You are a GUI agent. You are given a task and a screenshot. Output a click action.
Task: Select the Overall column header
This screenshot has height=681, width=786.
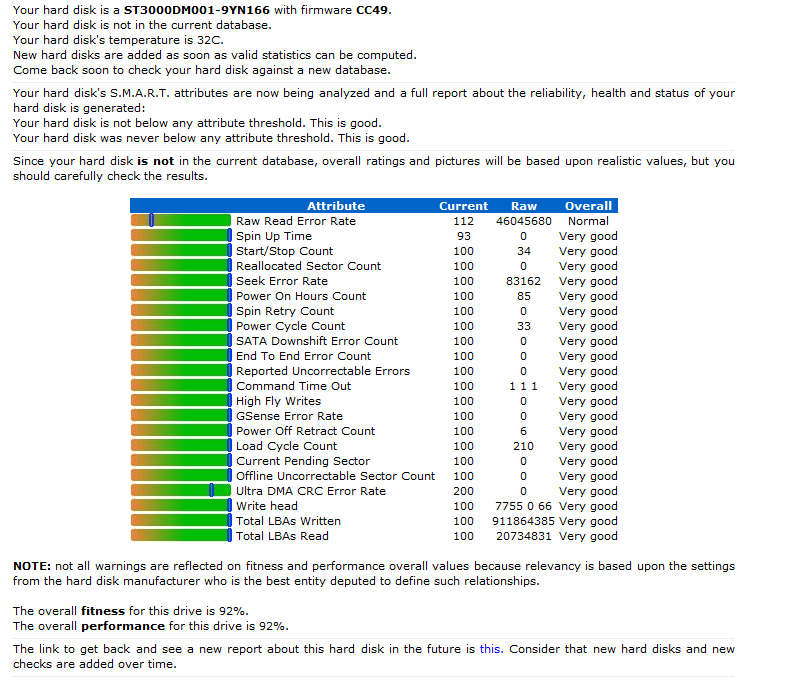588,206
